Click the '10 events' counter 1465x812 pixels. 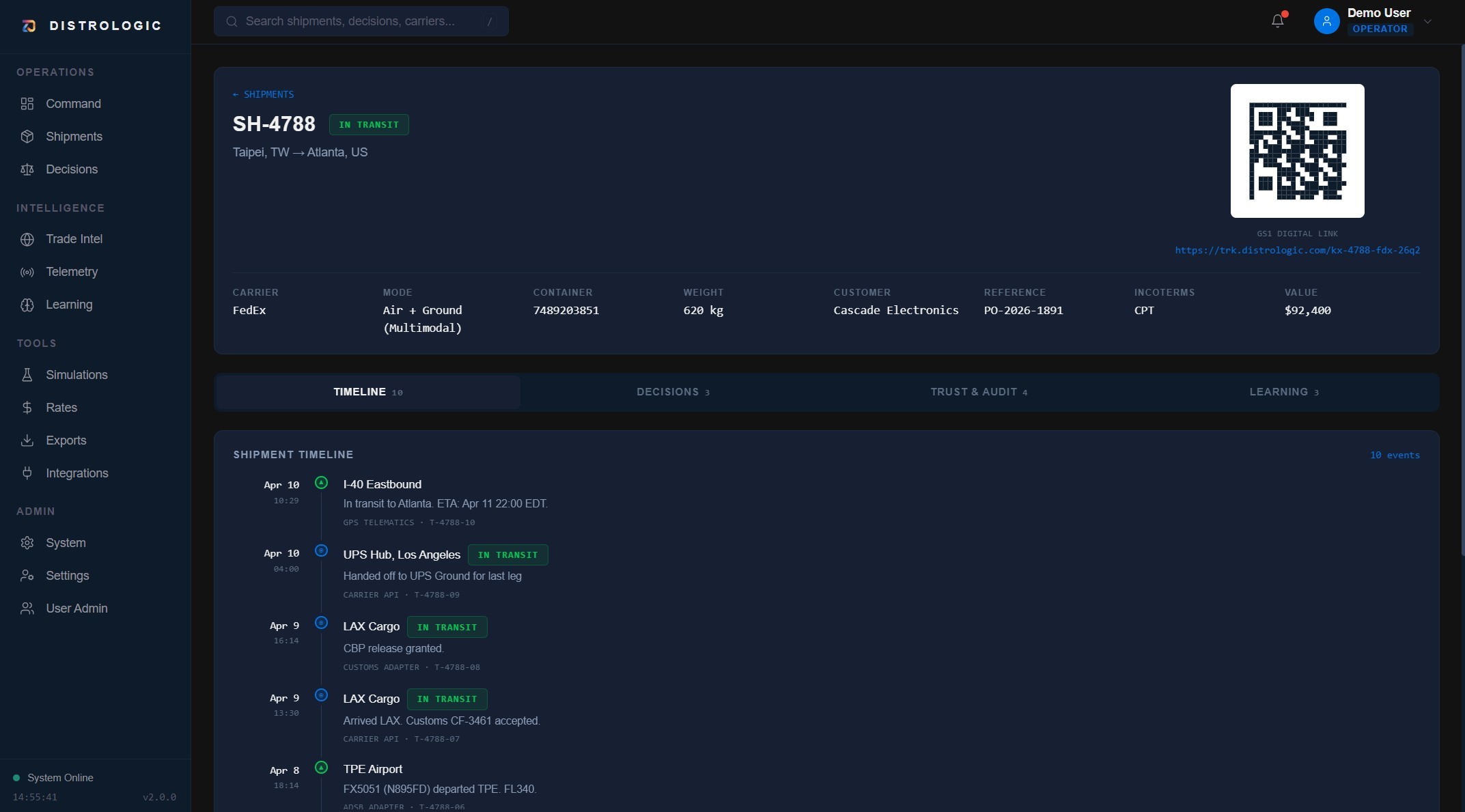coord(1395,455)
